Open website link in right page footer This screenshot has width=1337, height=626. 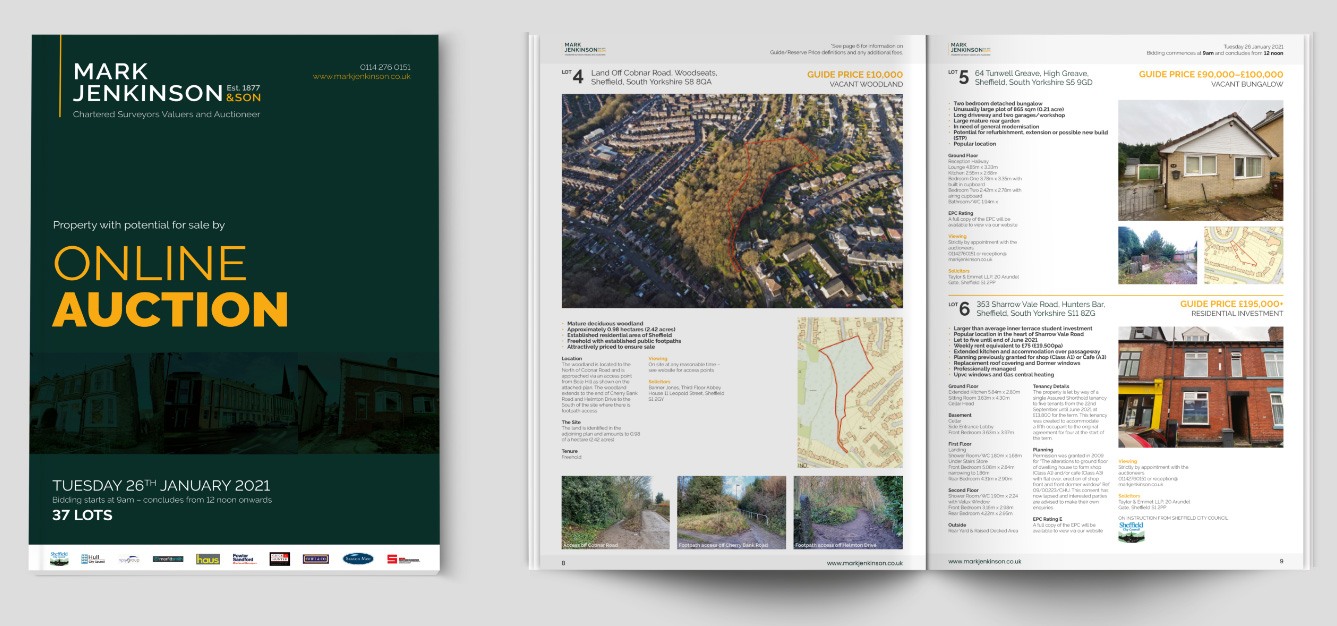point(984,562)
